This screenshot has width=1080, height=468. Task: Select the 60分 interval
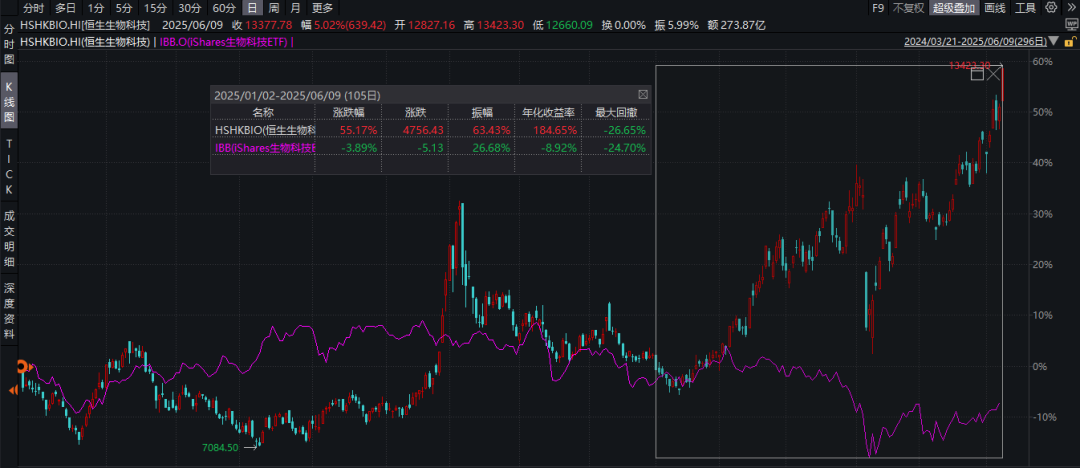click(223, 8)
